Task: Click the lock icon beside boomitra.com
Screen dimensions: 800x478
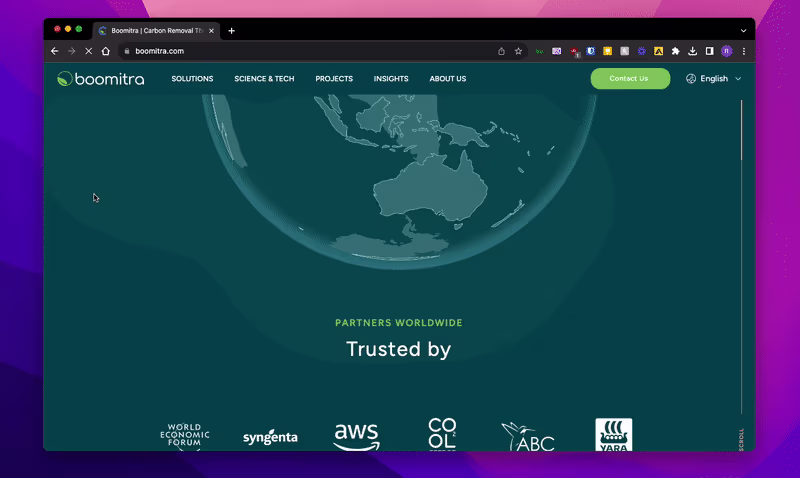Action: 127,51
